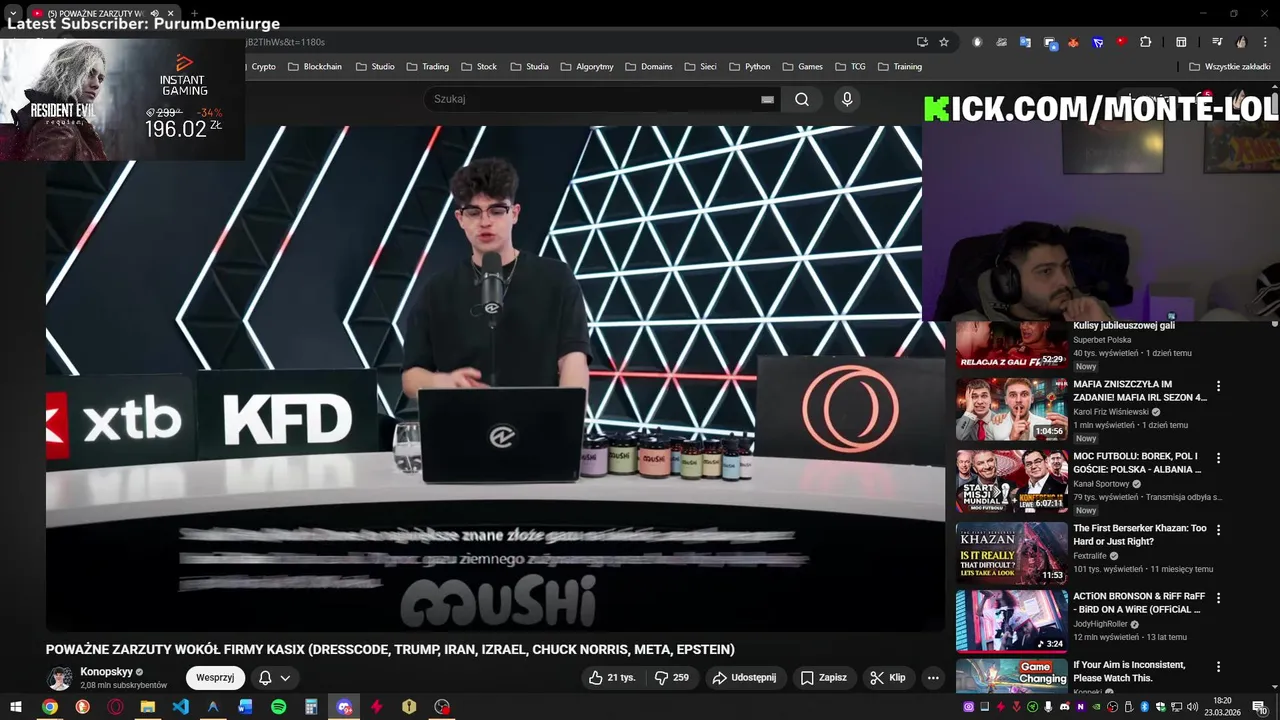The width and height of the screenshot is (1280, 720).
Task: Open the Stock bookmarks folder
Action: [479, 67]
